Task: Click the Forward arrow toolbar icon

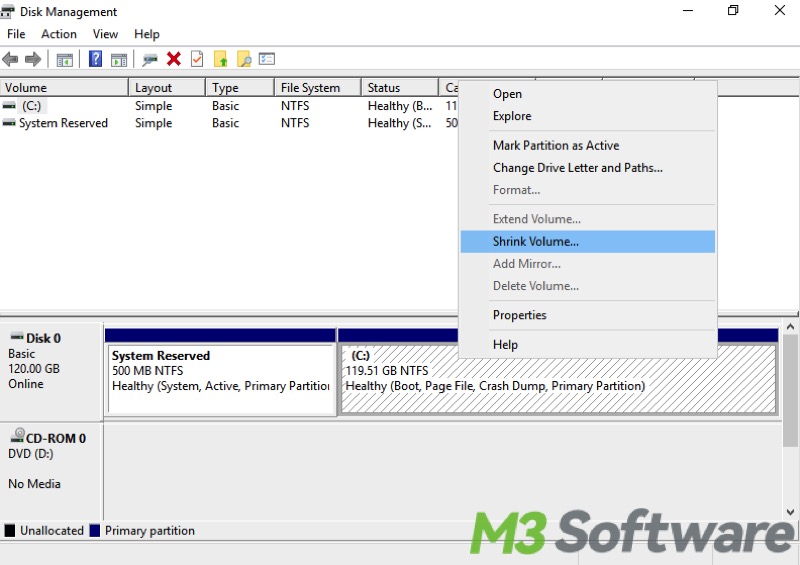Action: click(x=33, y=60)
